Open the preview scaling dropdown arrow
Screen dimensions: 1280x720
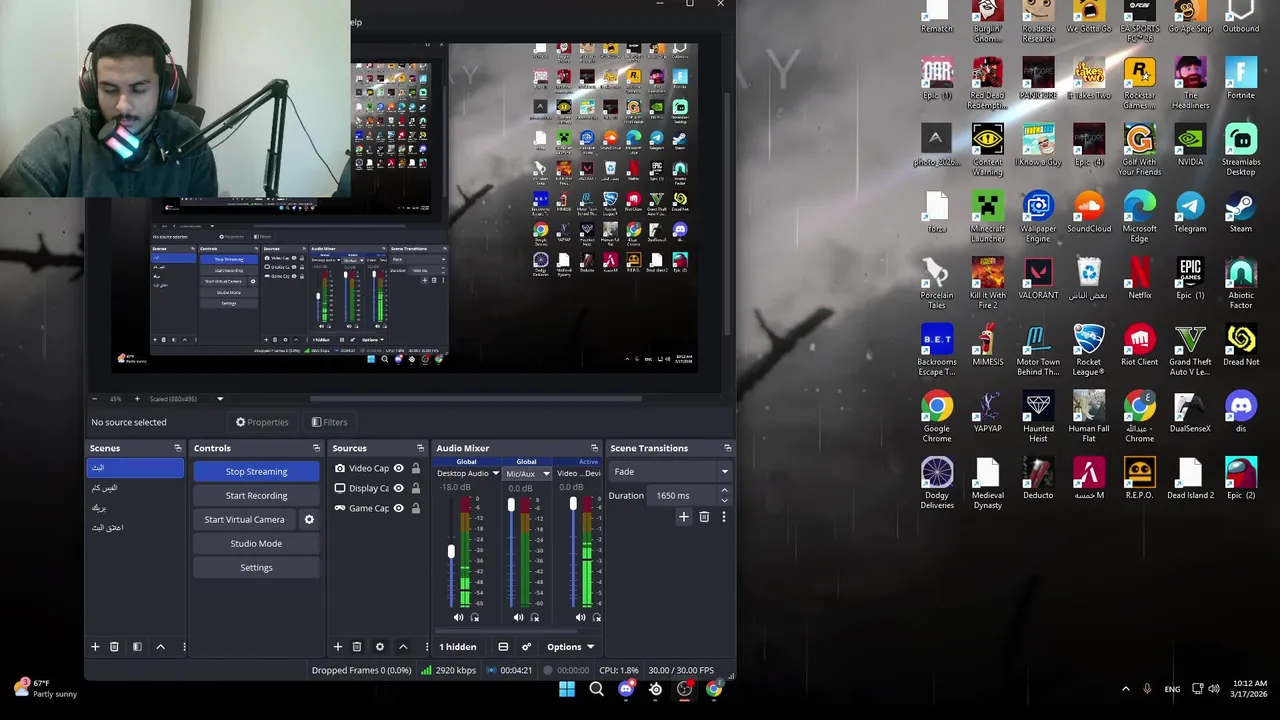[x=220, y=399]
